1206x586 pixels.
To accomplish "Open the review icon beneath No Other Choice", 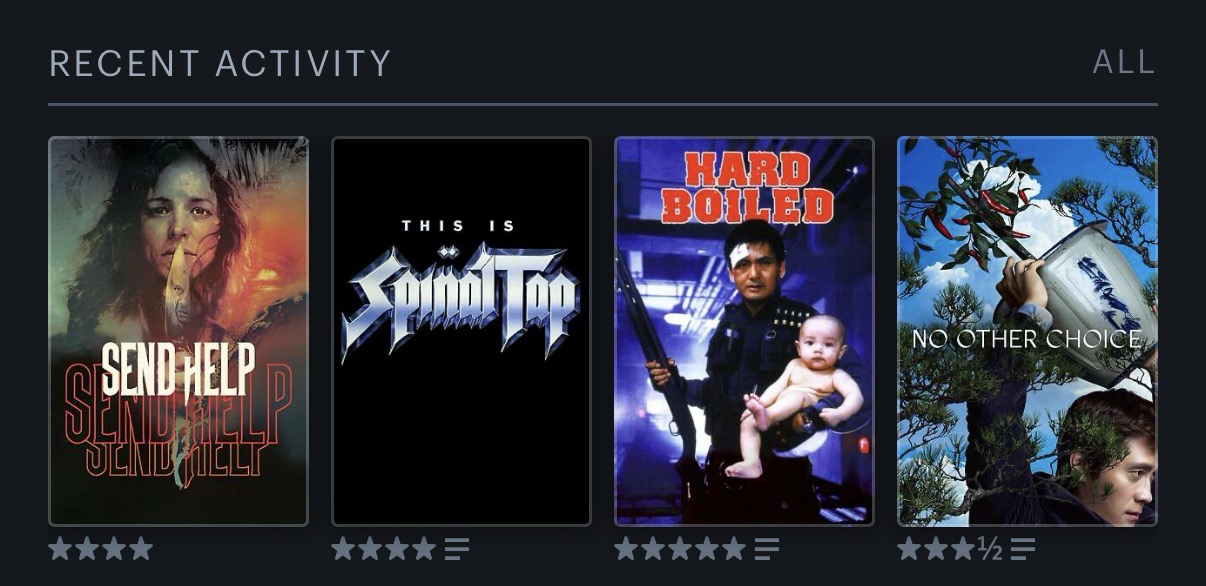I will (x=1023, y=548).
